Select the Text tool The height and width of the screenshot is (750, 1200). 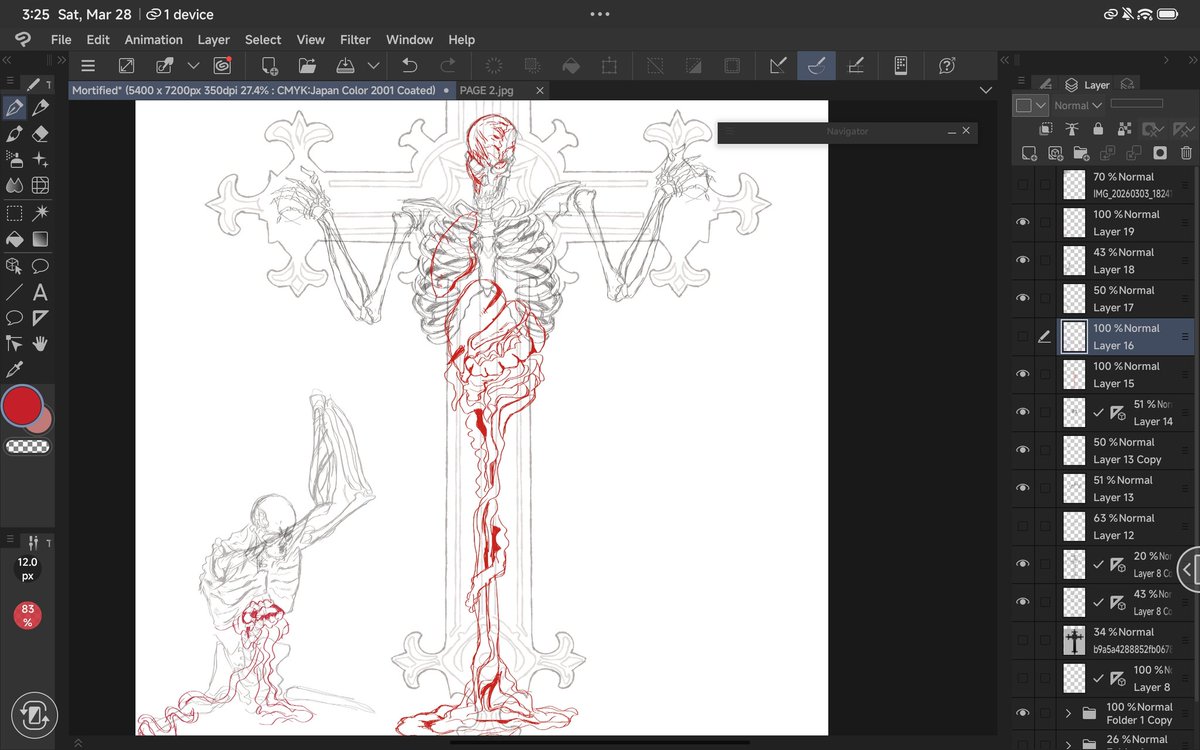coord(40,293)
